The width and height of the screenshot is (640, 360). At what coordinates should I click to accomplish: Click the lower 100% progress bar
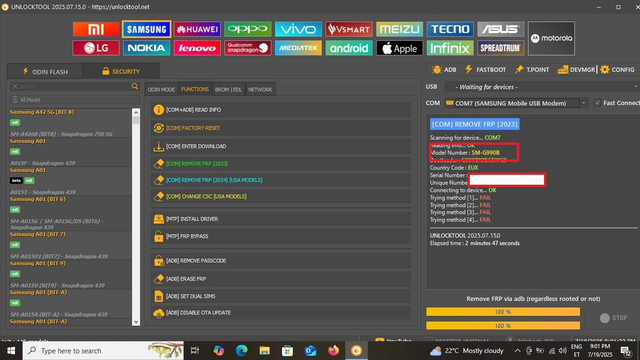pyautogui.click(x=503, y=326)
